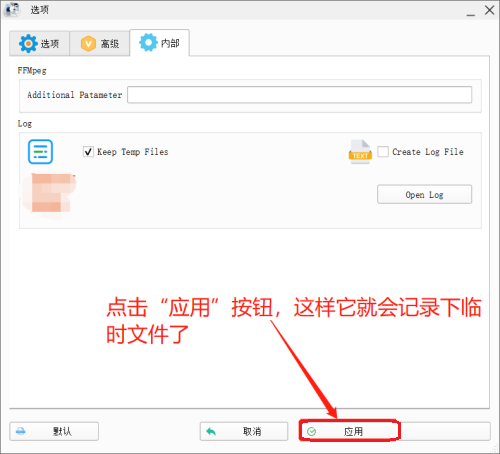Click the application icon in title bar
500x454 pixels.
[12, 9]
